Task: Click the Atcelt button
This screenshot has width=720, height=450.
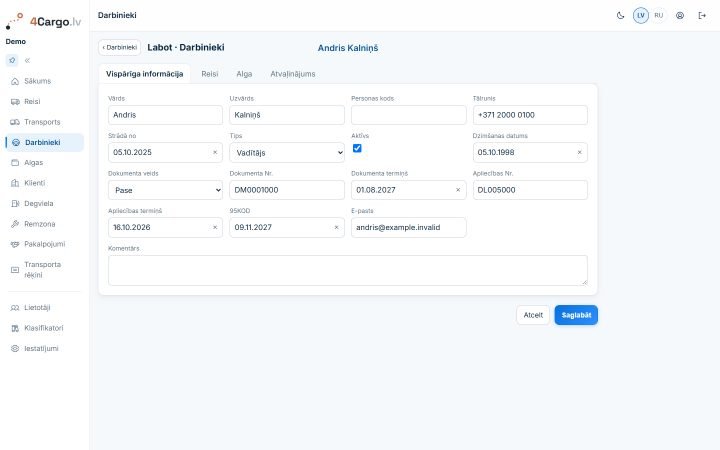Action: click(x=533, y=315)
